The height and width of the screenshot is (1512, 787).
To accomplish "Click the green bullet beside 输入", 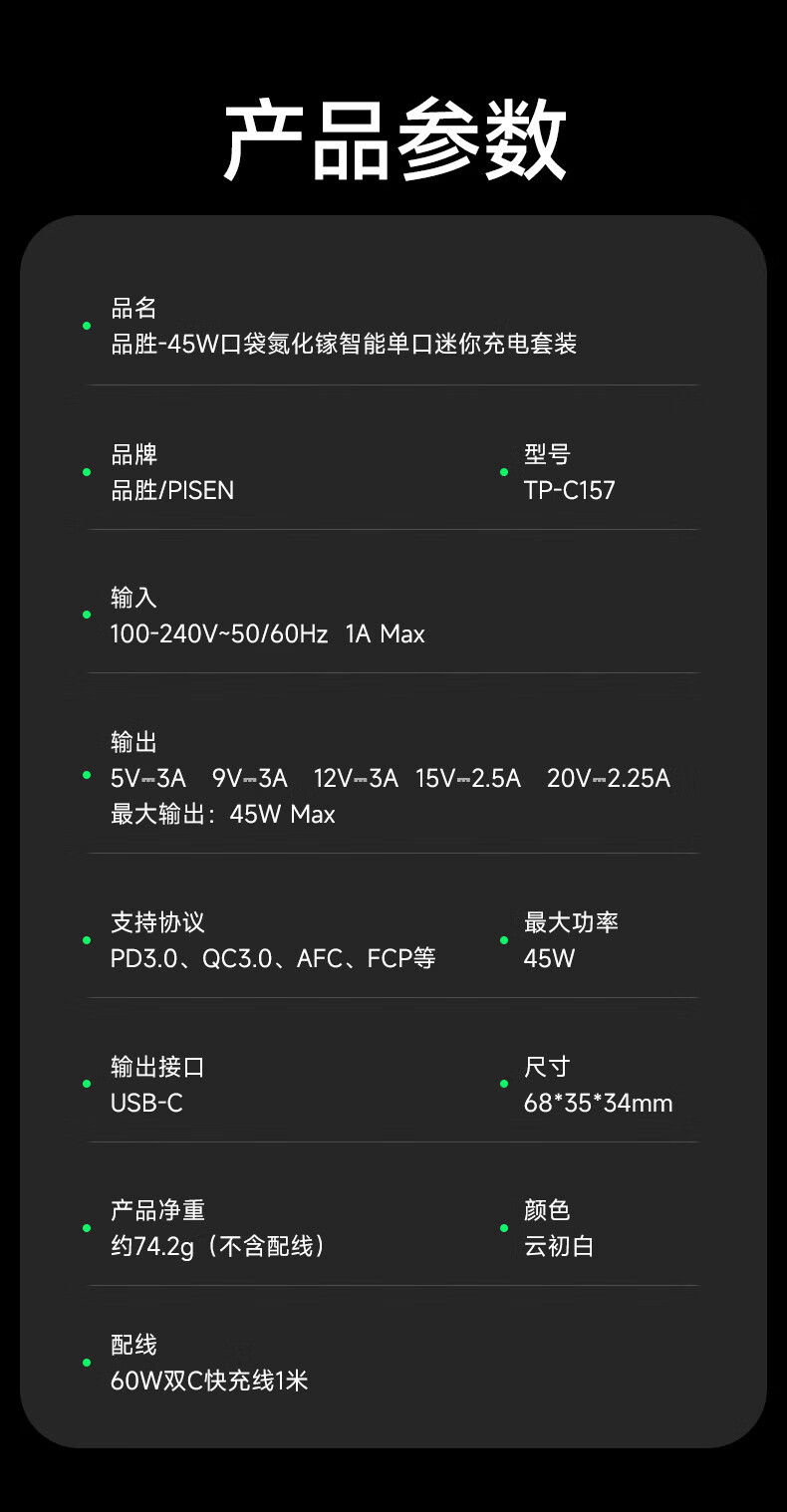I will click(87, 615).
